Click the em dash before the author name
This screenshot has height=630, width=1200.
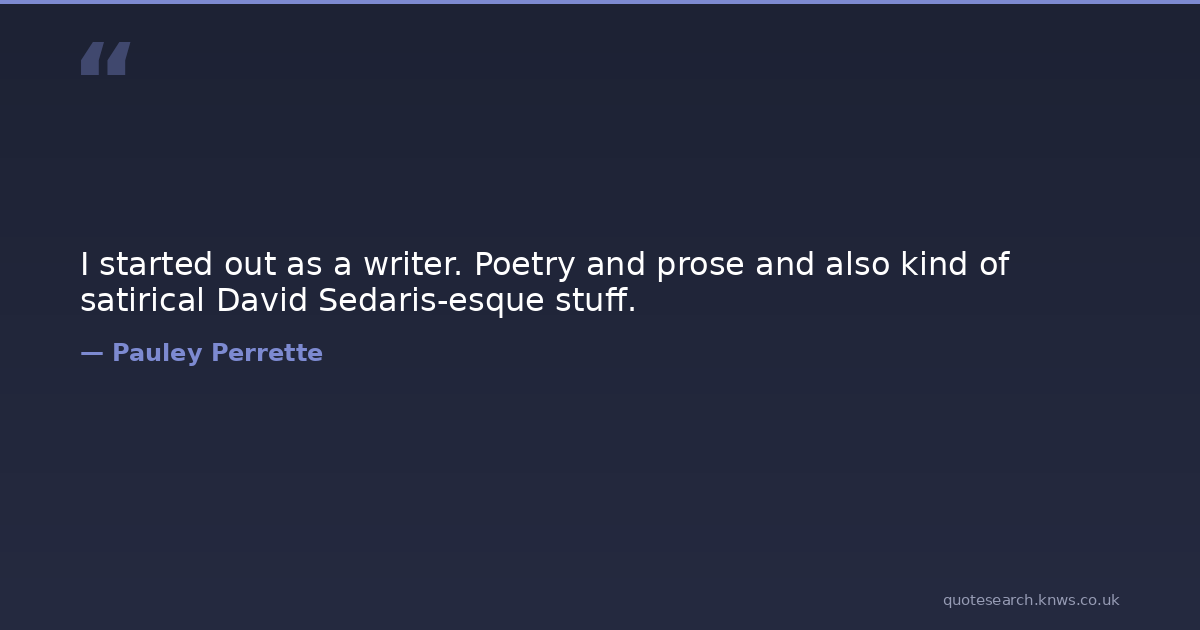pyautogui.click(x=91, y=353)
